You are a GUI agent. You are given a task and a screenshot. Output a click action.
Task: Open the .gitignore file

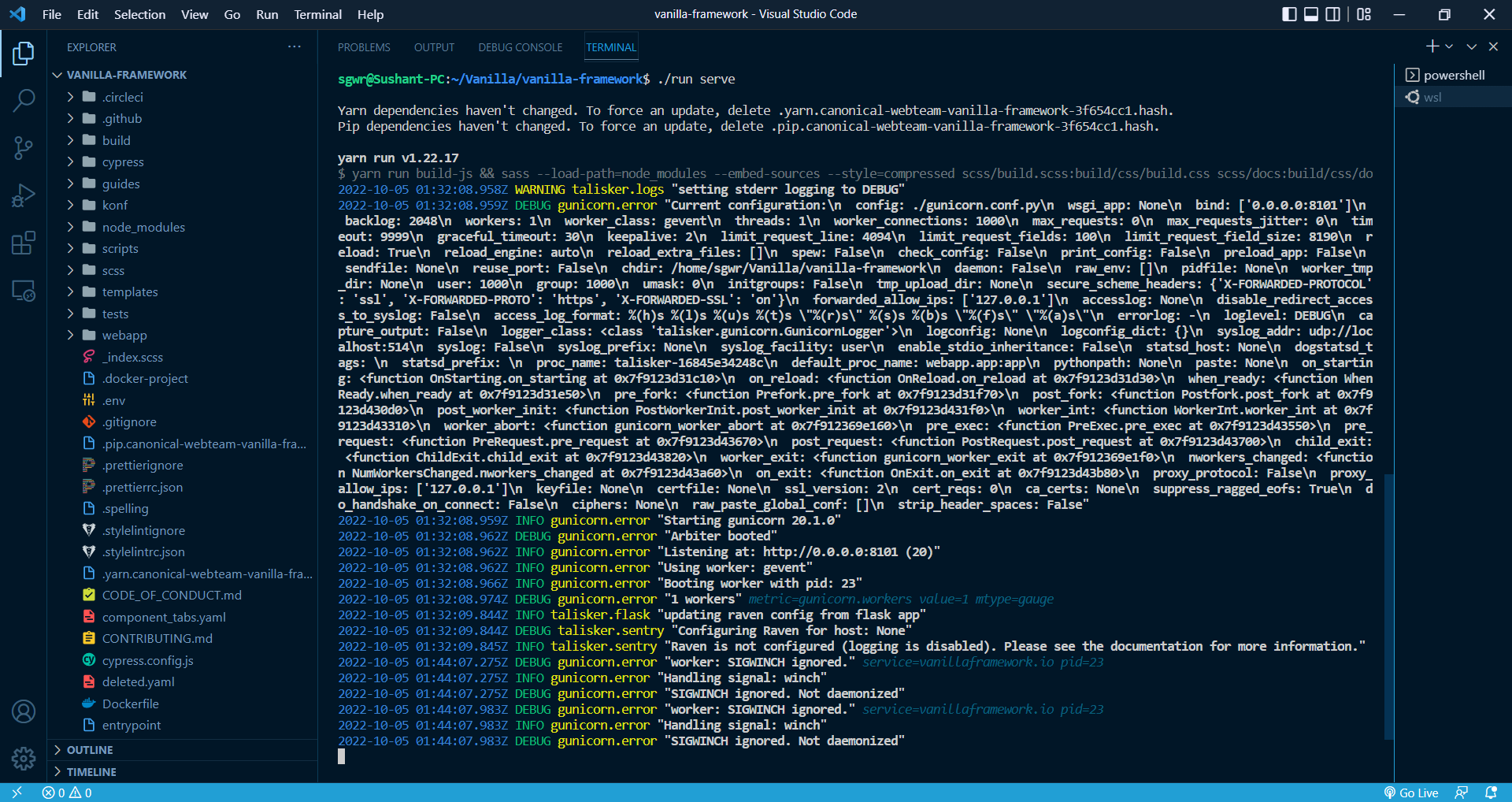click(x=183, y=421)
